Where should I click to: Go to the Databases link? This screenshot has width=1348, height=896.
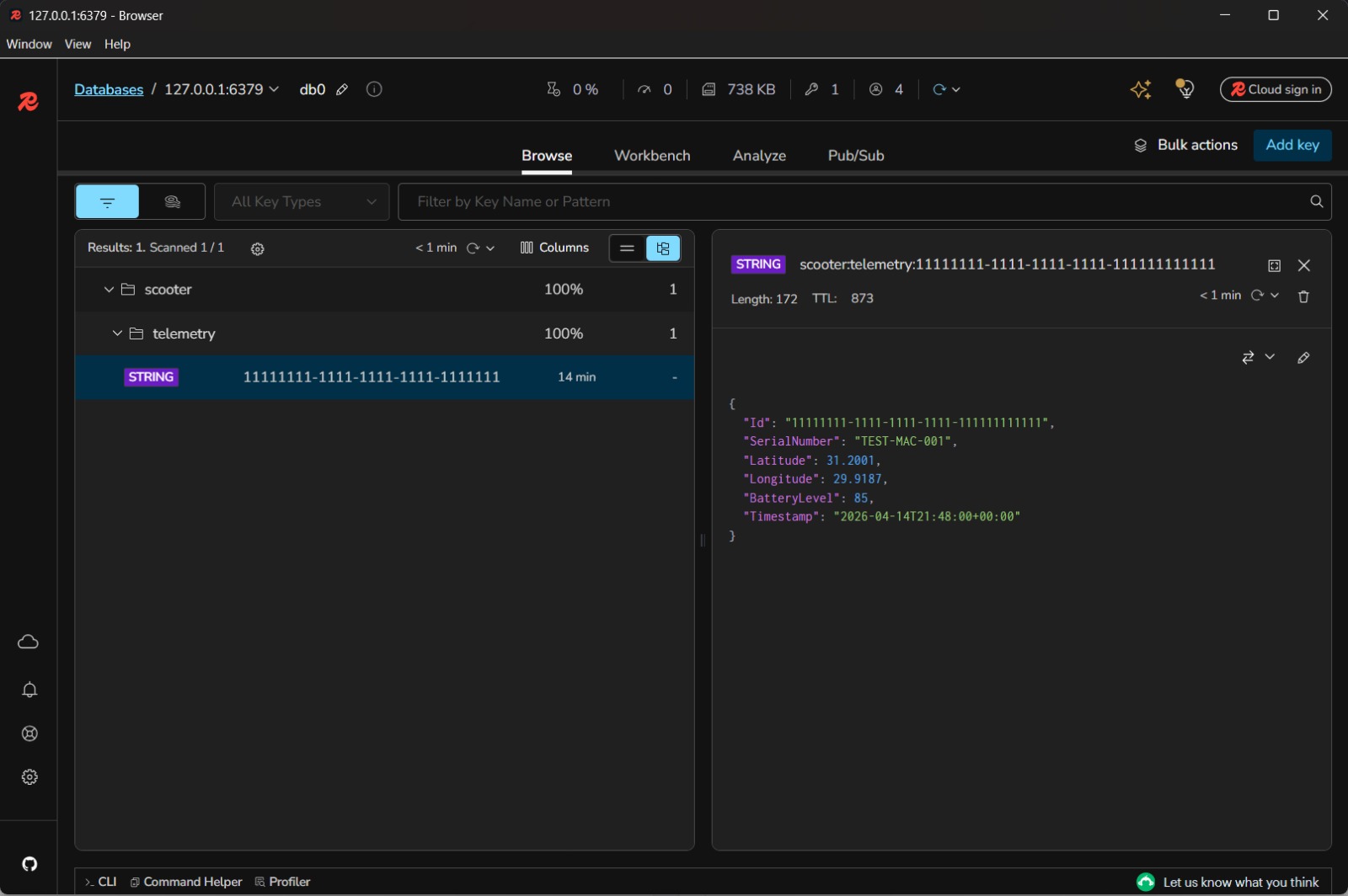coord(109,89)
